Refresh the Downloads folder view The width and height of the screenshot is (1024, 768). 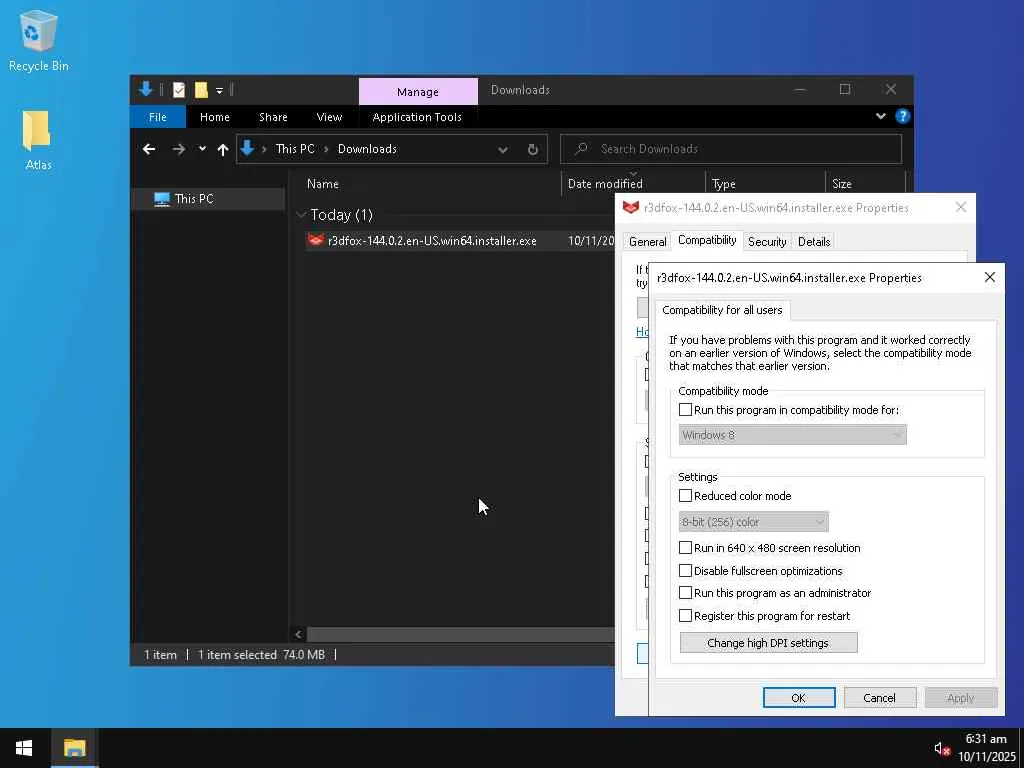coord(533,150)
